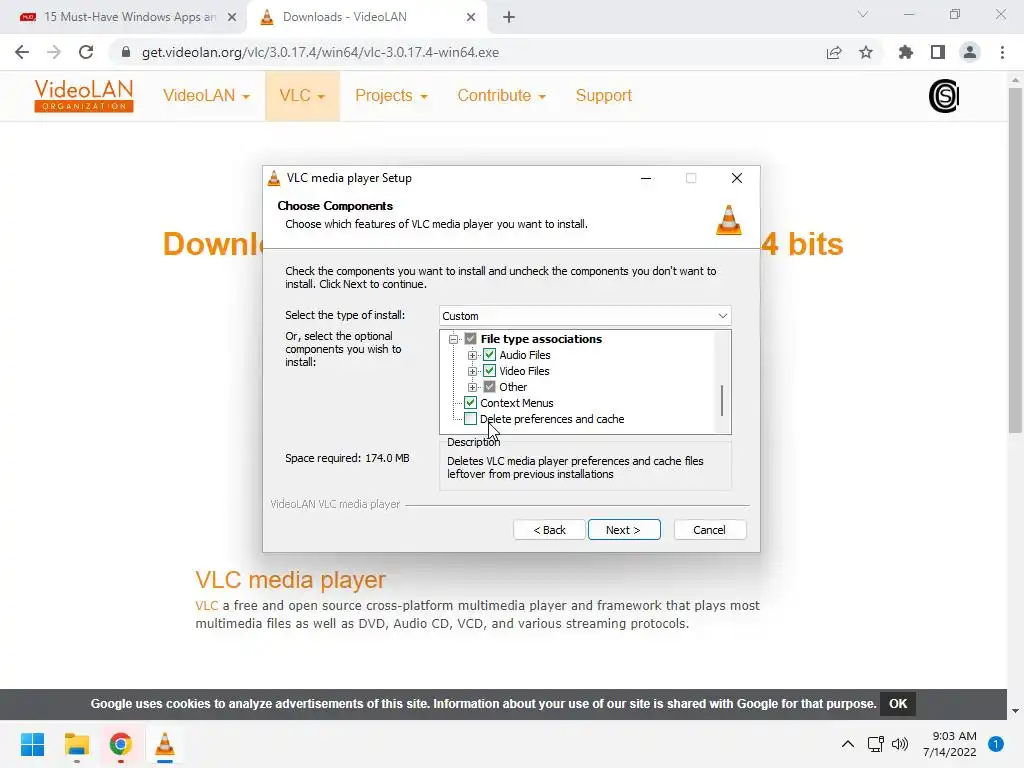Expand the Other tree node
This screenshot has height=768, width=1024.
[x=472, y=387]
